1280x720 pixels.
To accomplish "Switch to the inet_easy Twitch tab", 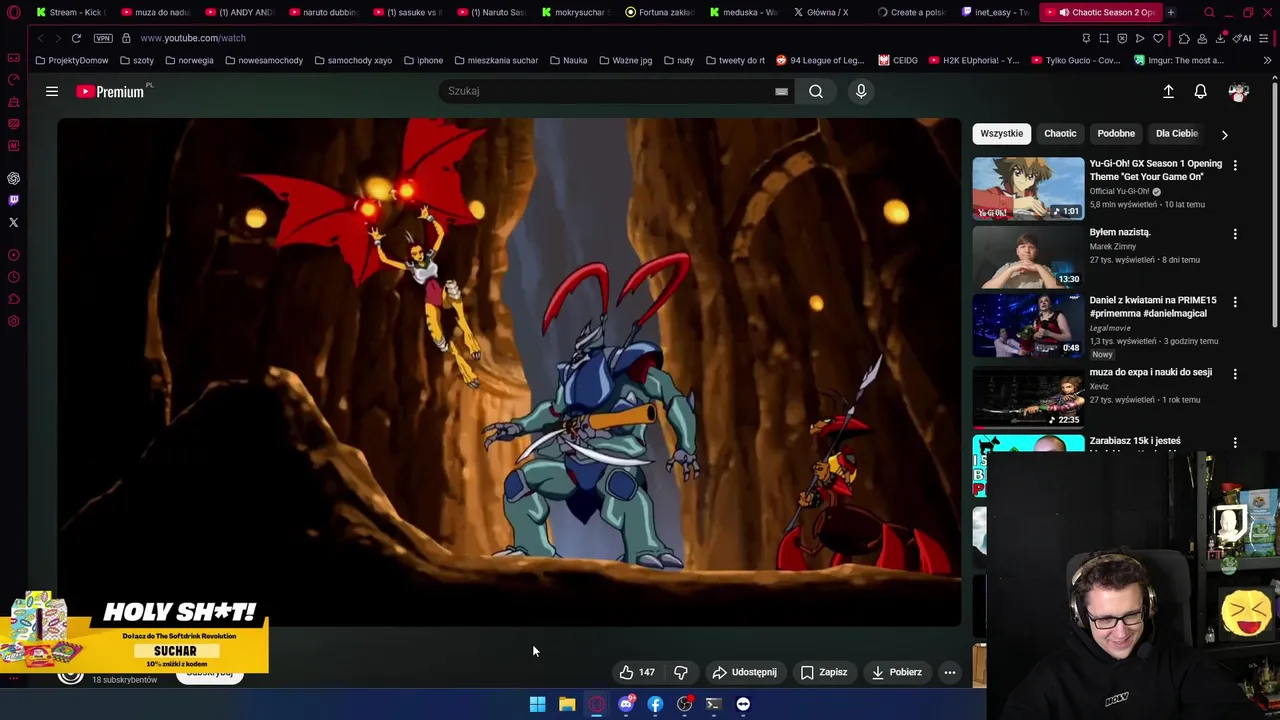I will 995,12.
